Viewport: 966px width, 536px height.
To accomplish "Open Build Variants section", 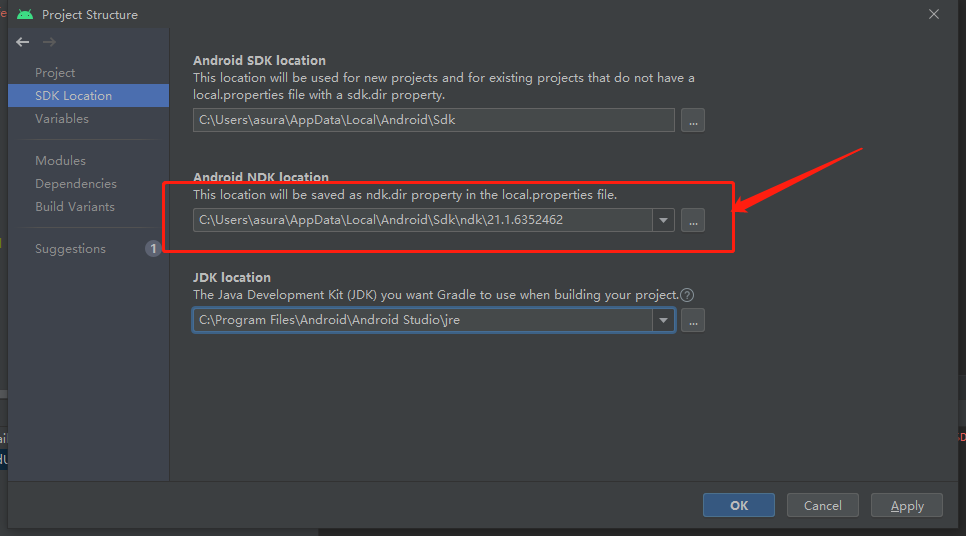I will click(75, 207).
